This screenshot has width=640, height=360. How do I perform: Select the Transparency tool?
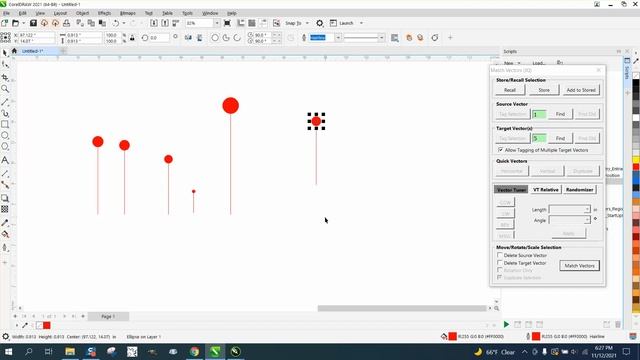pyautogui.click(x=5, y=209)
